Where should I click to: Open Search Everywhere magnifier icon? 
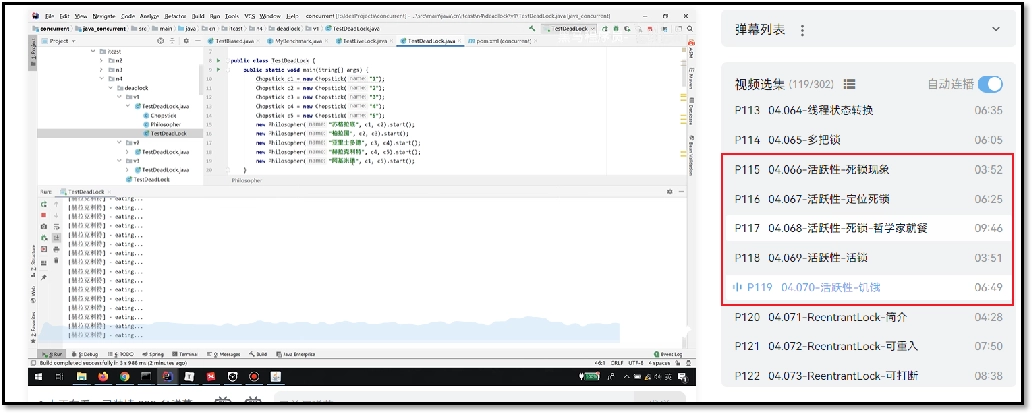(x=690, y=29)
